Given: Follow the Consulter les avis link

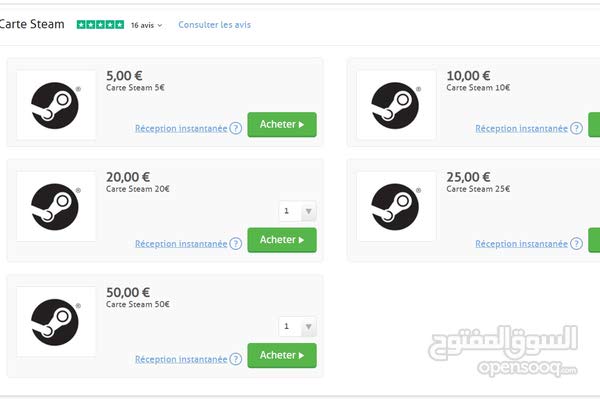Looking at the screenshot, I should click(215, 25).
